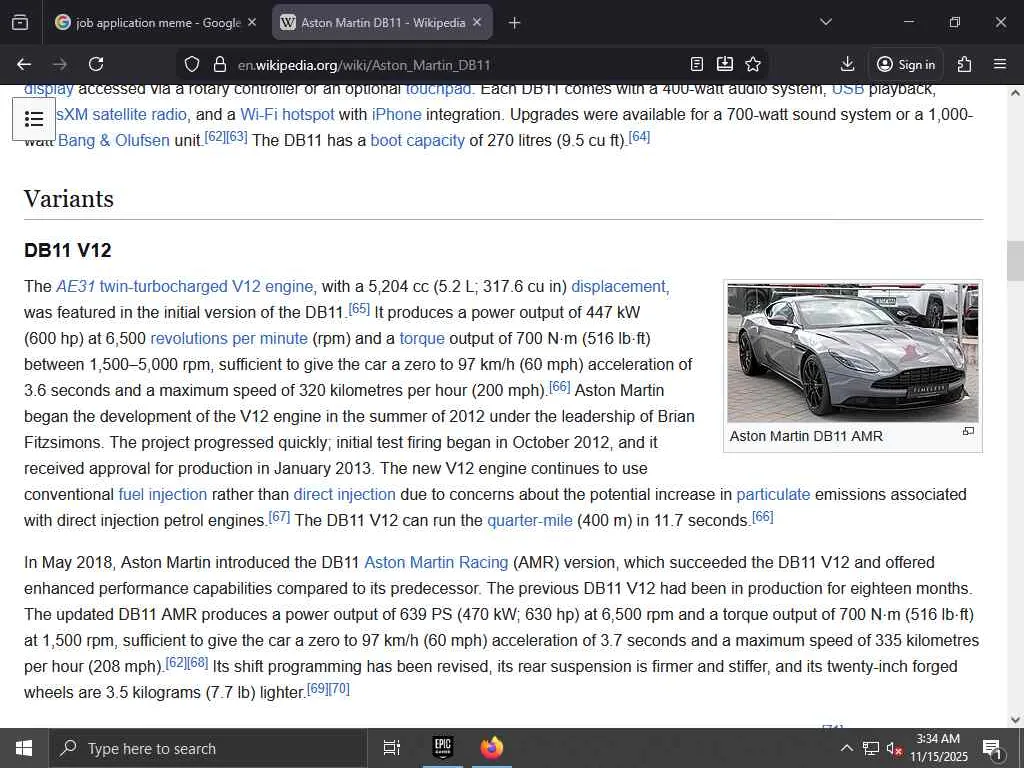Click the Firefox taskbar icon
Image resolution: width=1024 pixels, height=768 pixels.
pos(492,748)
